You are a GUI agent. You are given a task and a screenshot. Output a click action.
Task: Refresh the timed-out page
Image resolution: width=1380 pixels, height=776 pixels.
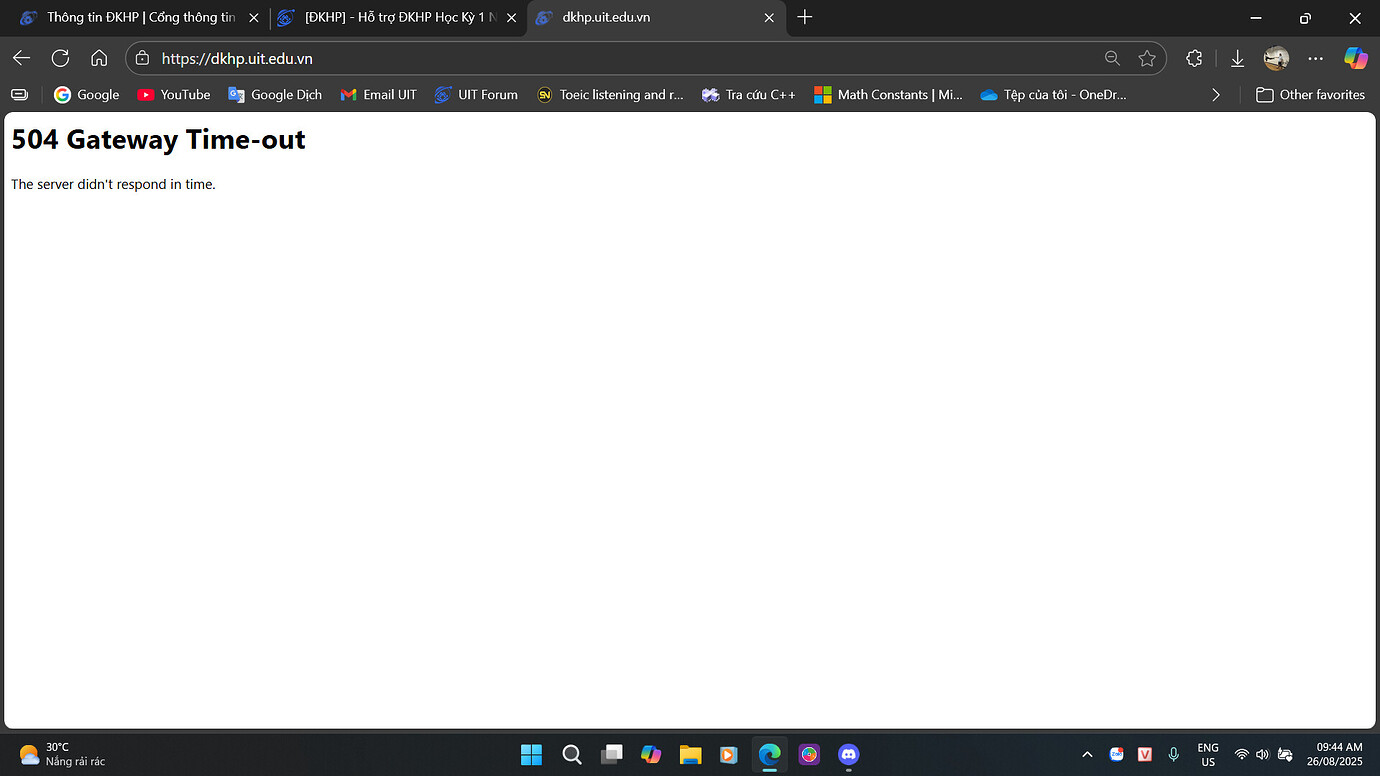(60, 58)
